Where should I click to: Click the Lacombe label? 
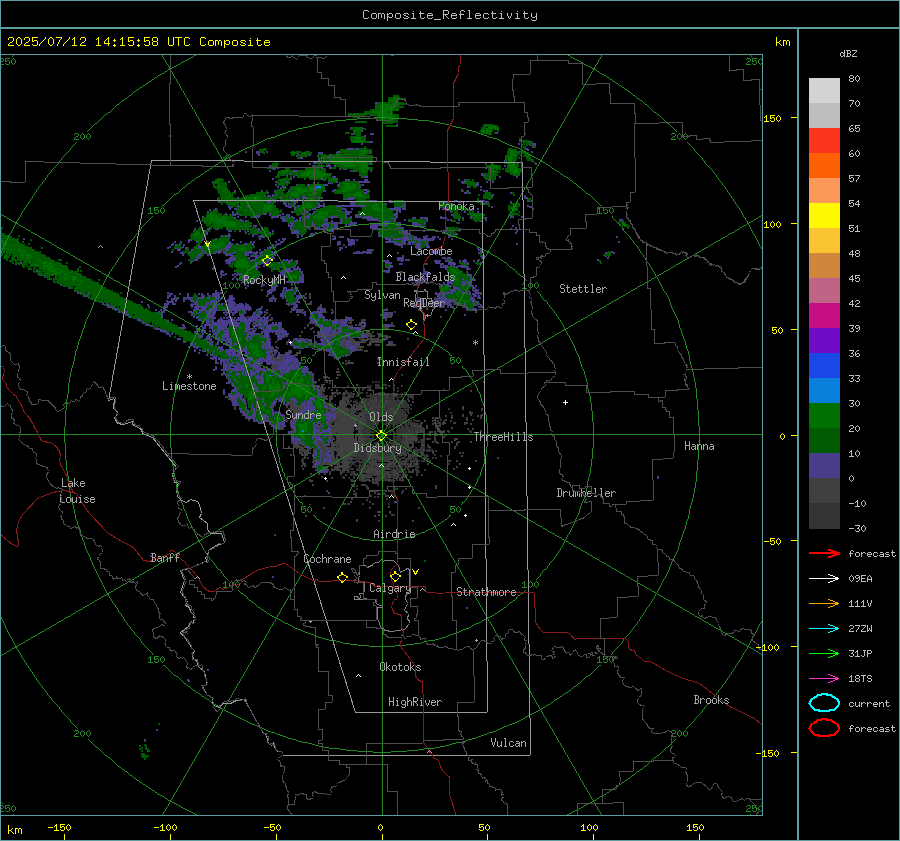tap(431, 251)
